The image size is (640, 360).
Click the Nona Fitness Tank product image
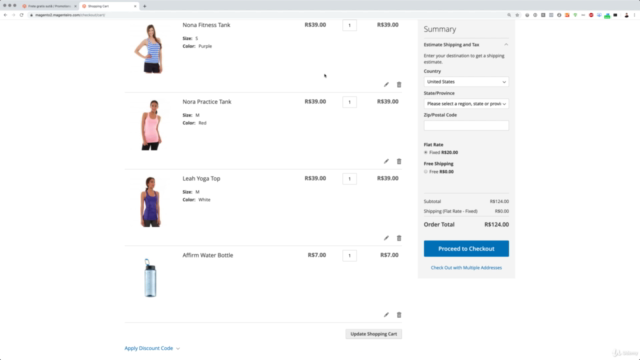click(x=150, y=49)
